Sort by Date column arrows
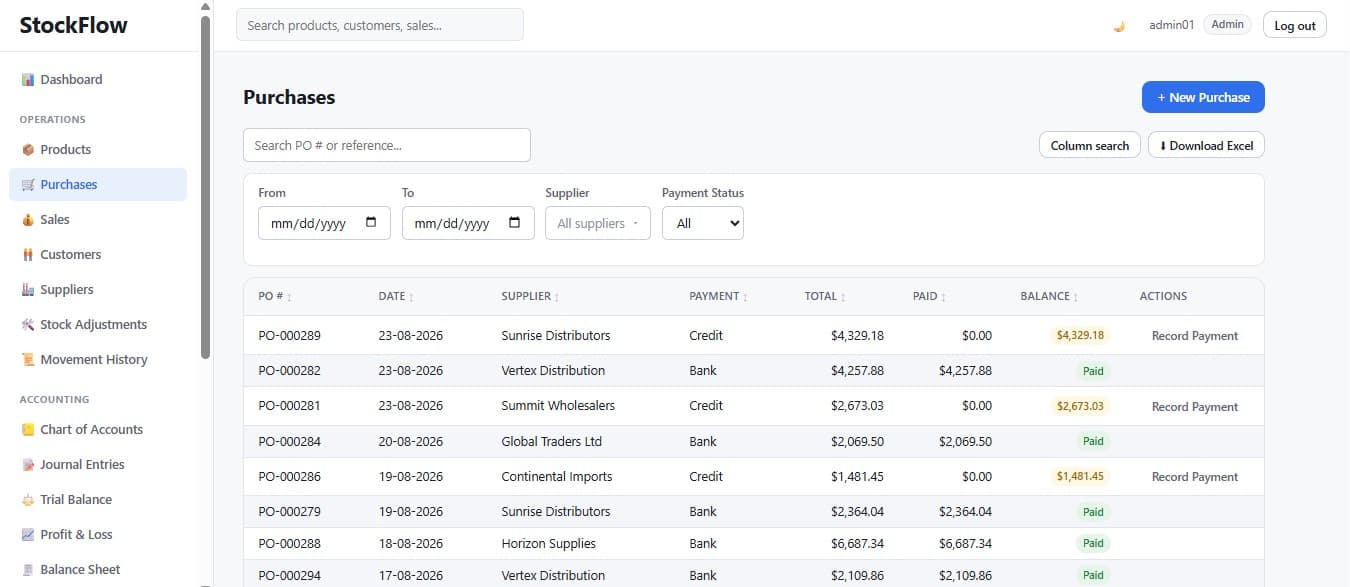This screenshot has width=1350, height=587. tap(411, 297)
